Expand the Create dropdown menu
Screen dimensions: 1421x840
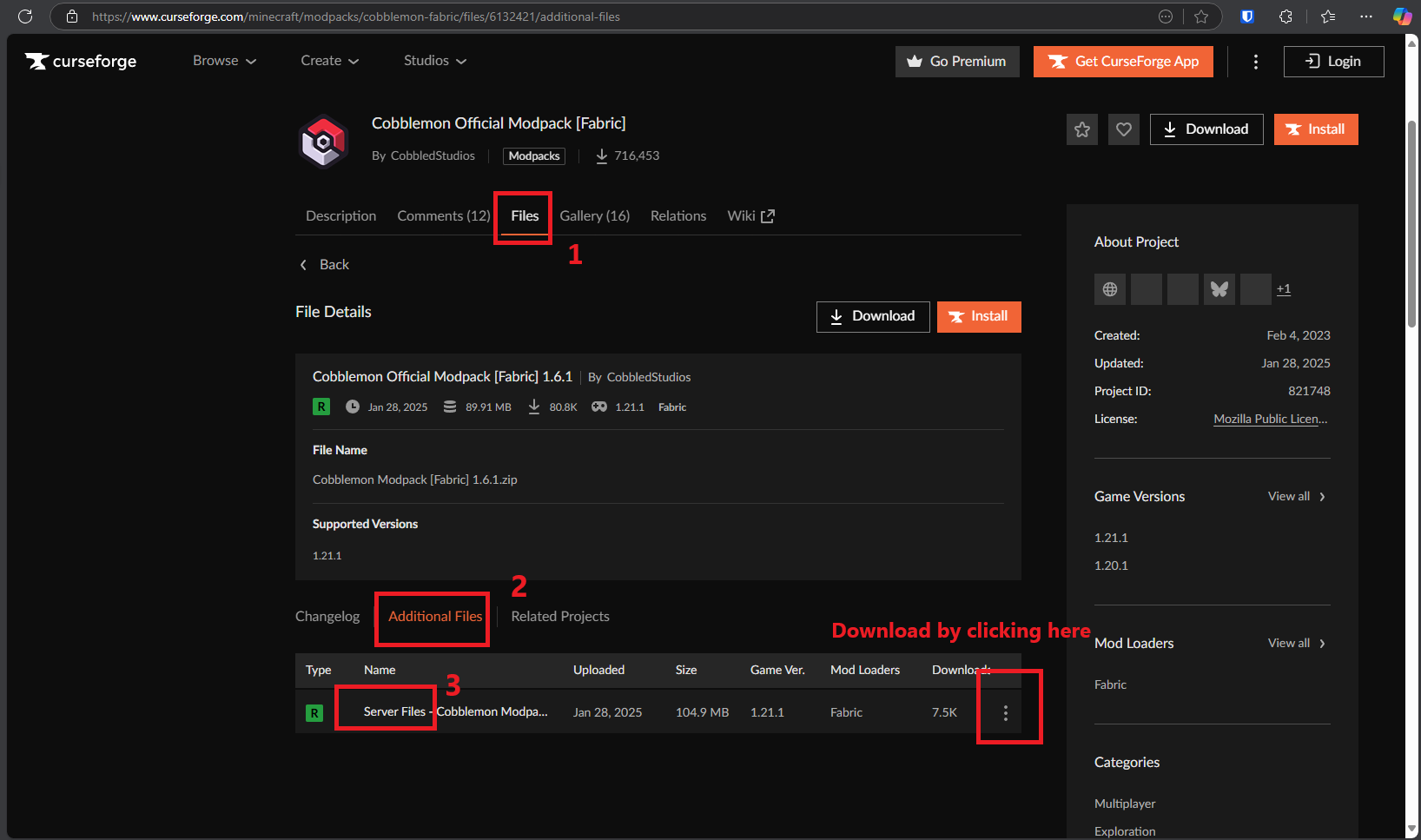pos(330,61)
